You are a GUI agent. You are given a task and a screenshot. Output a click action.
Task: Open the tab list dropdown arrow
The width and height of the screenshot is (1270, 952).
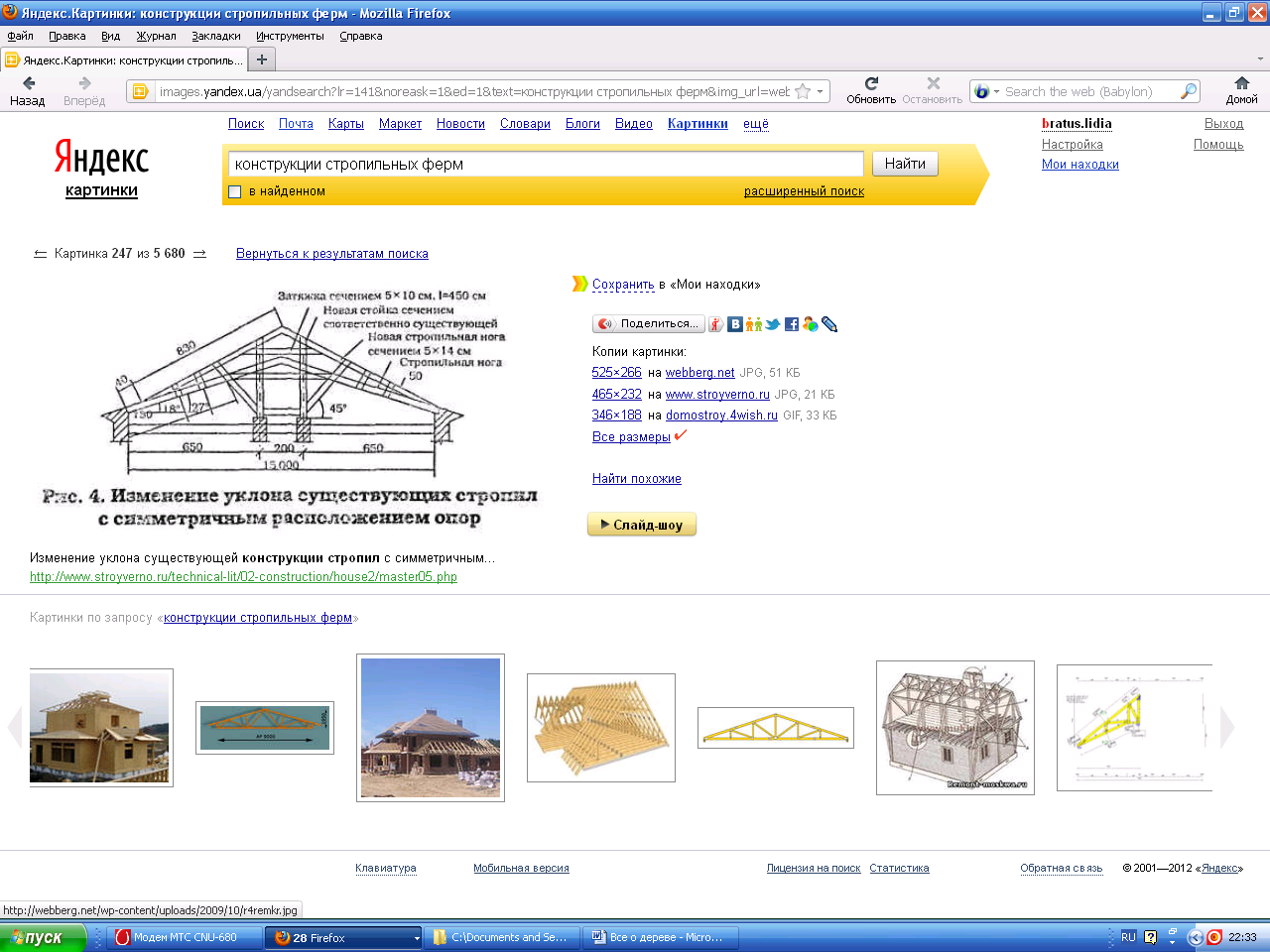click(1261, 59)
